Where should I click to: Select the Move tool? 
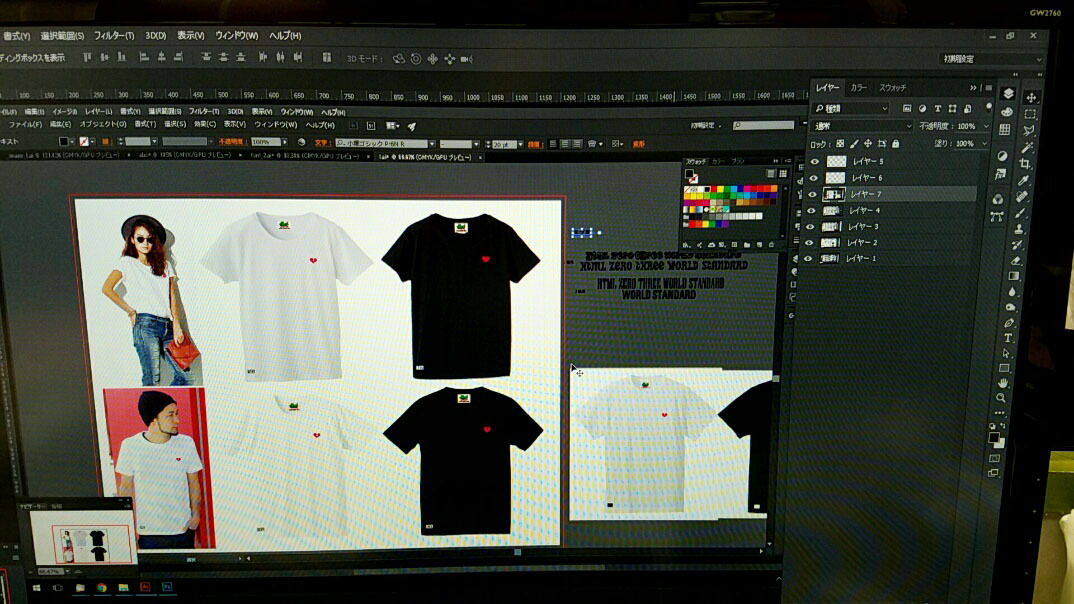(x=1031, y=97)
